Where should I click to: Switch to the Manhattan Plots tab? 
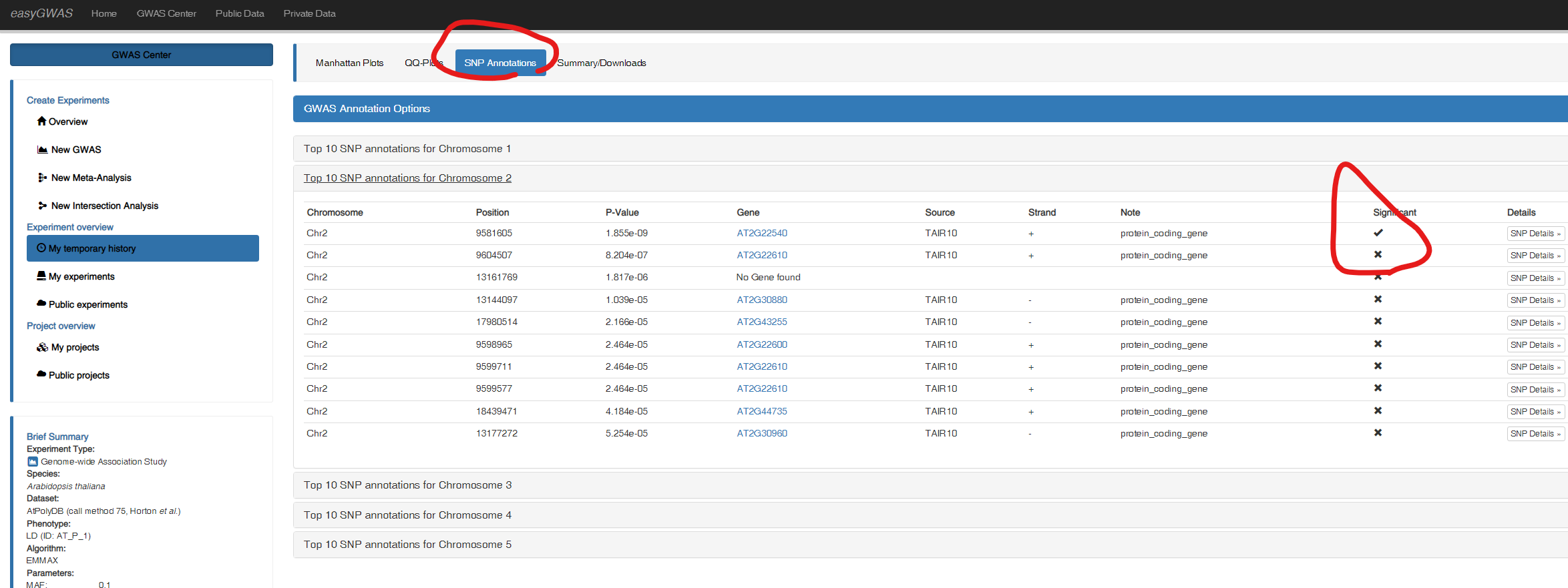pos(349,63)
